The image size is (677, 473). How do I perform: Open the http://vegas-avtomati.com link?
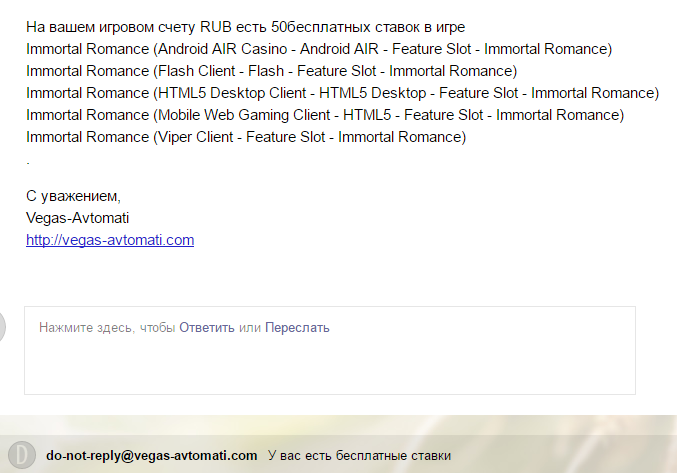point(110,240)
